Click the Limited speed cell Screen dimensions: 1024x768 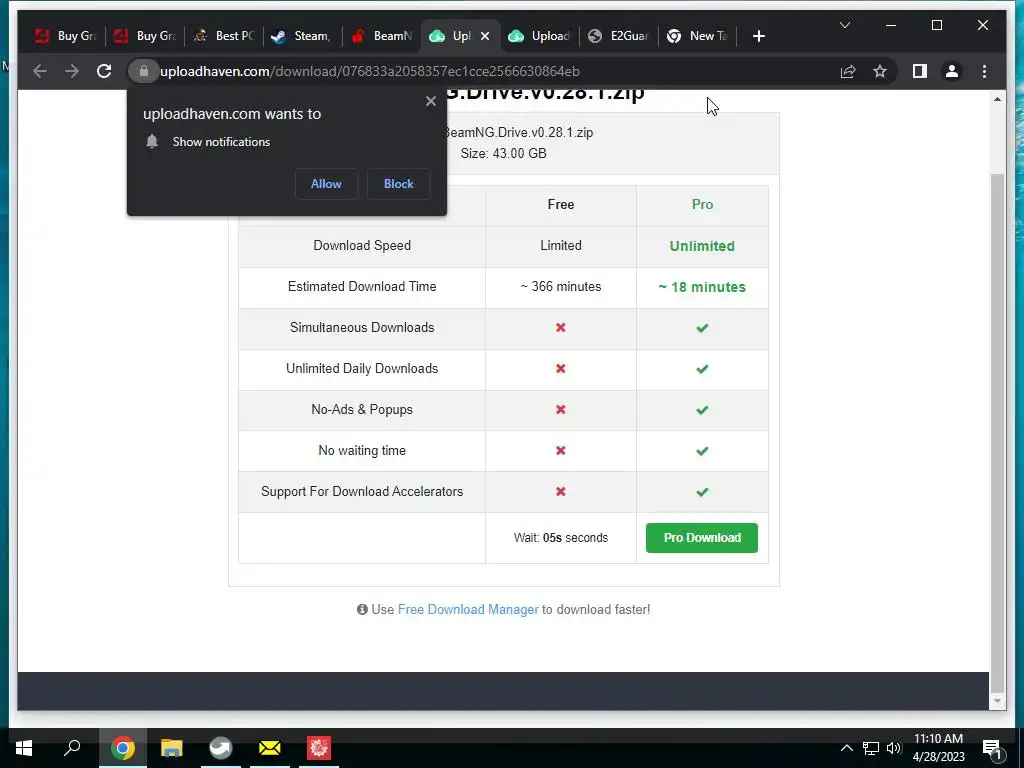click(x=560, y=246)
